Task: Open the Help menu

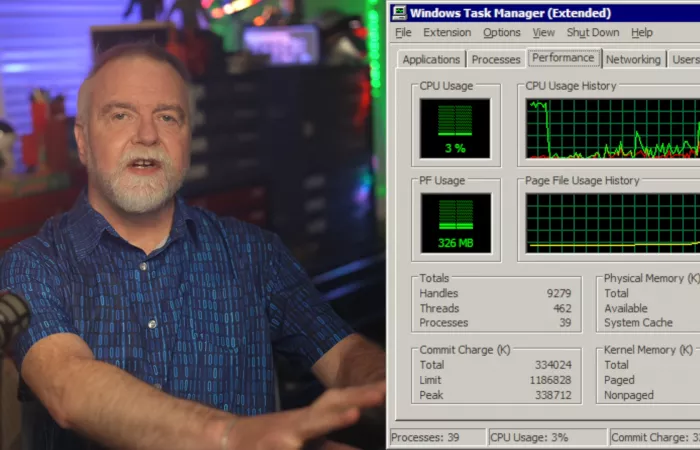Action: click(642, 33)
